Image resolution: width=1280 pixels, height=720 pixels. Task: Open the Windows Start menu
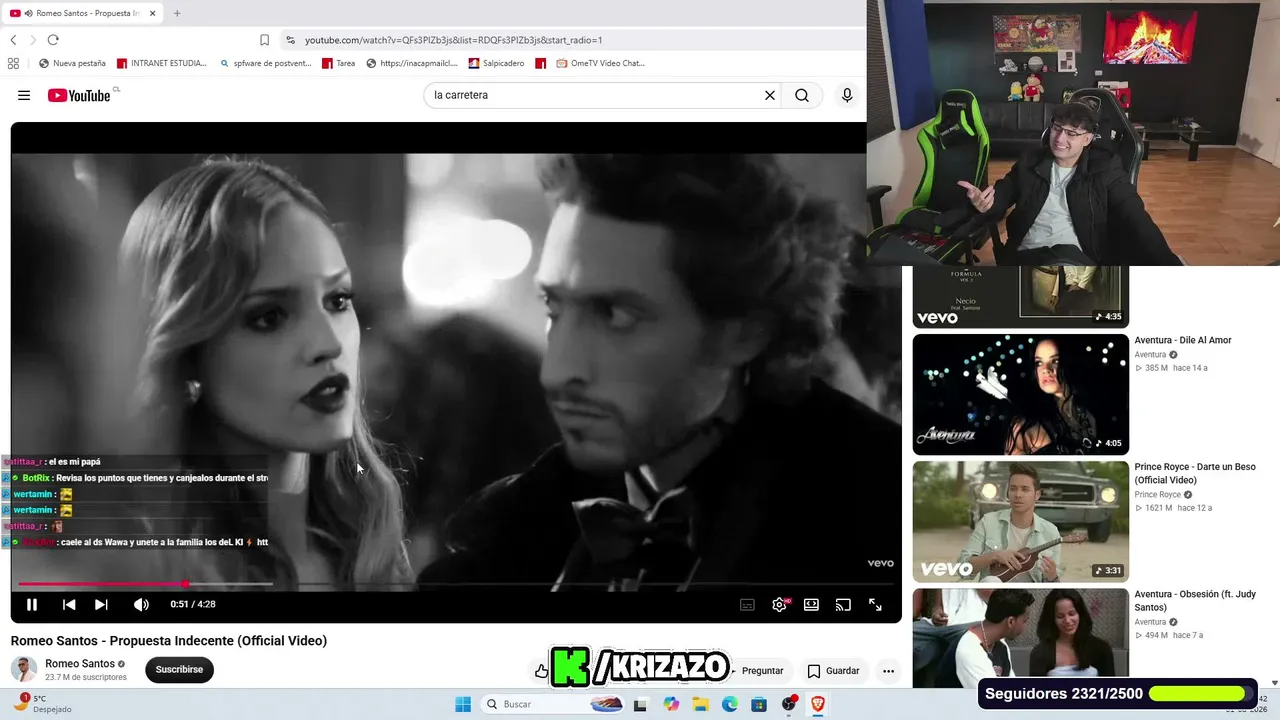463,704
